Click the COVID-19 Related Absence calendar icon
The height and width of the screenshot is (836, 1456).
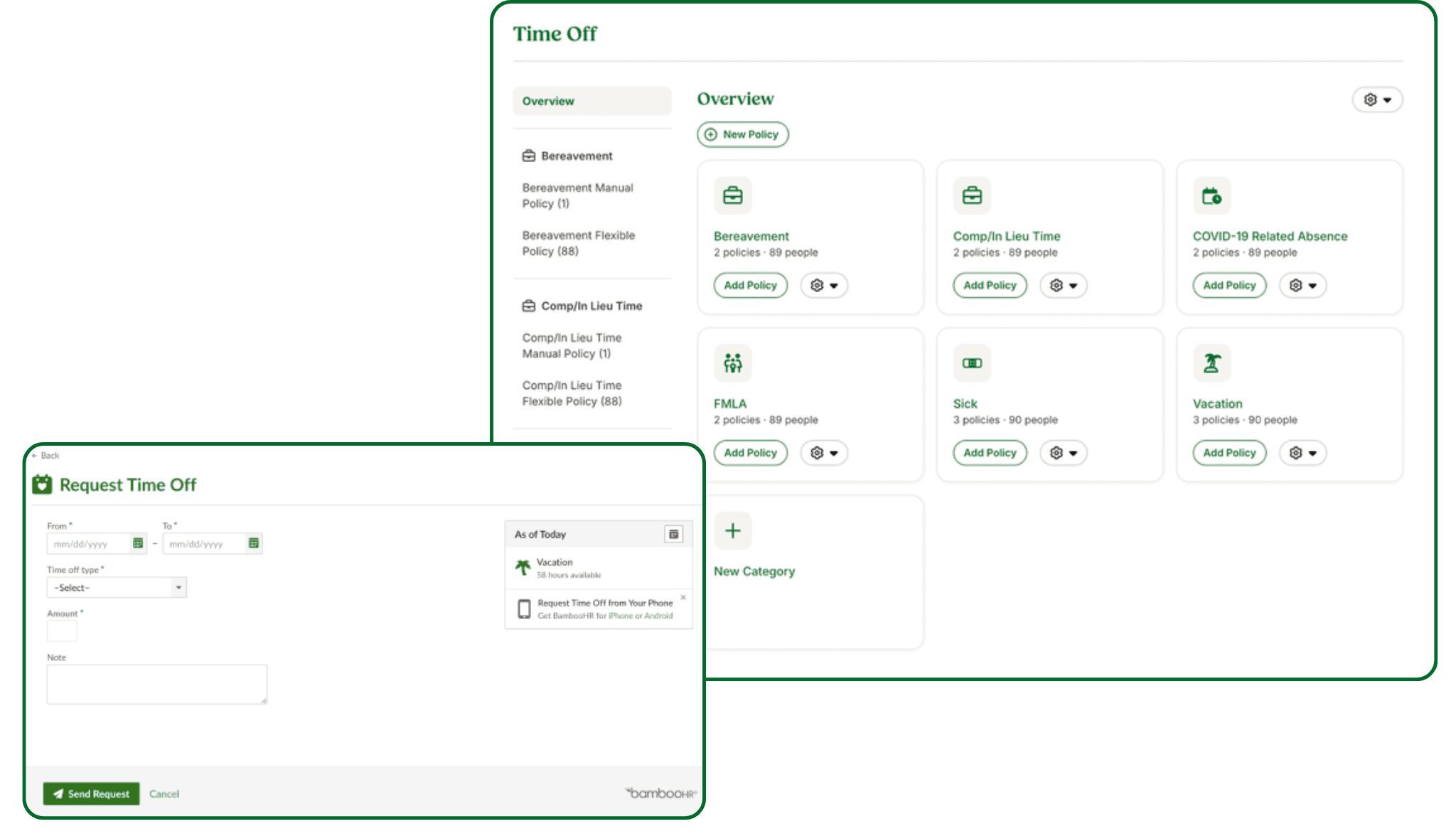point(1211,195)
